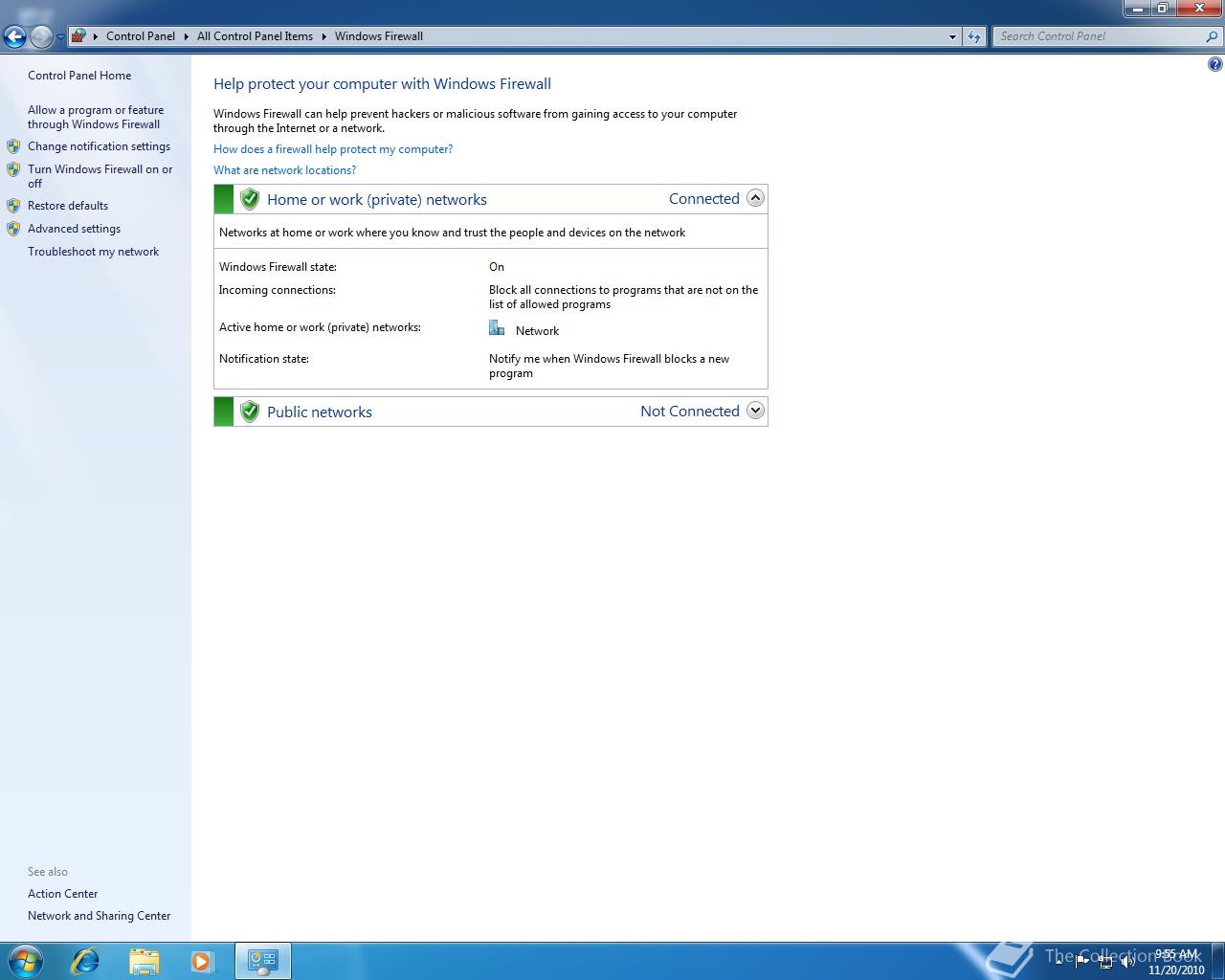Launch Windows Media Player from taskbar

click(202, 961)
